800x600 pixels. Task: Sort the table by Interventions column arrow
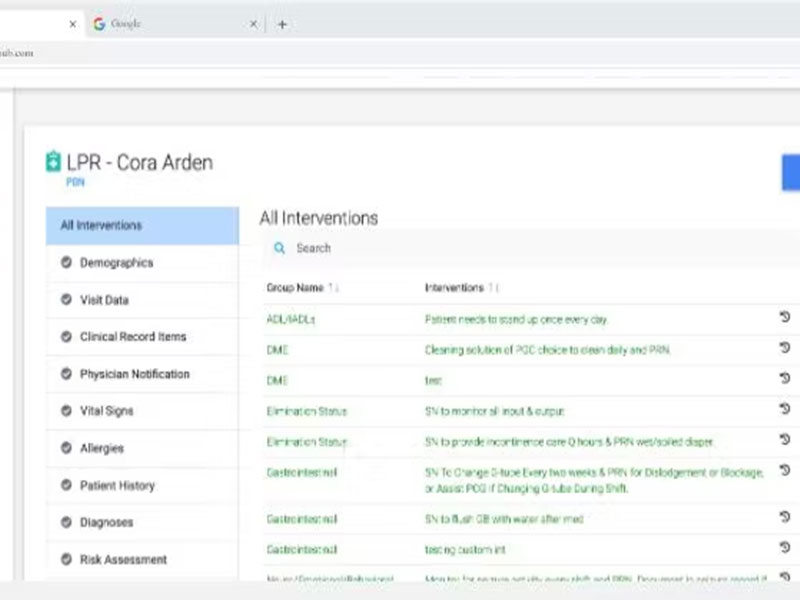click(493, 288)
